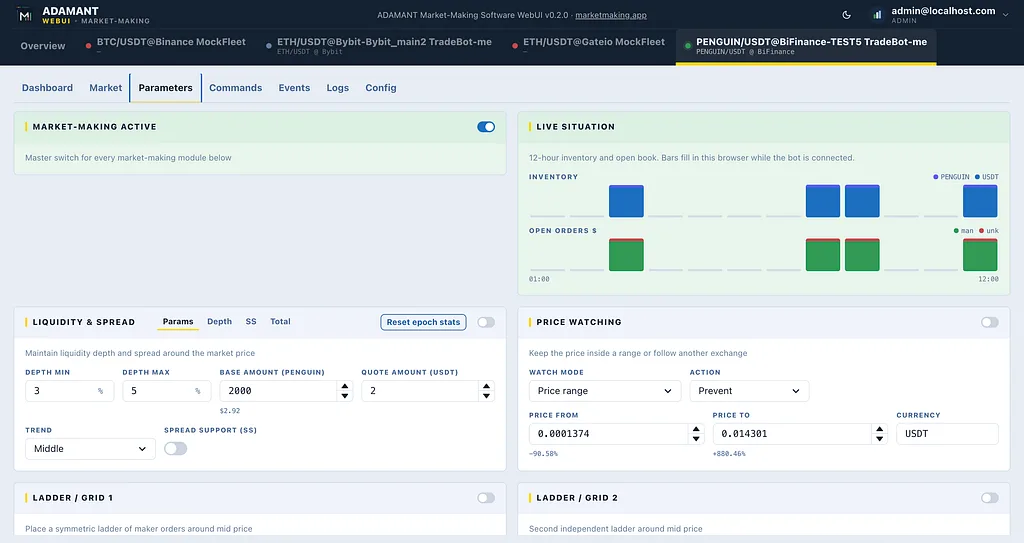Open the Logs tab
This screenshot has height=543, width=1024.
[338, 88]
